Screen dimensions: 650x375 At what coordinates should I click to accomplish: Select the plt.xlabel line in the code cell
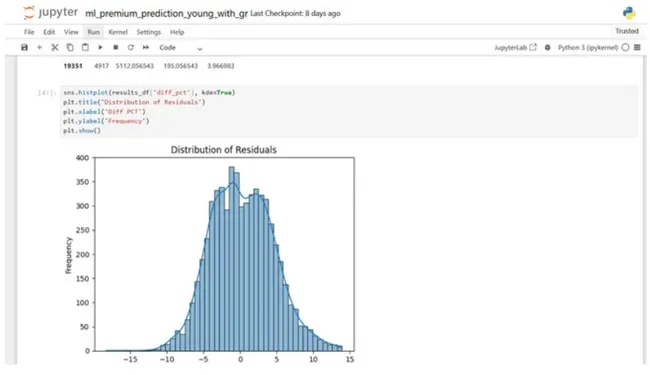[x=104, y=111]
